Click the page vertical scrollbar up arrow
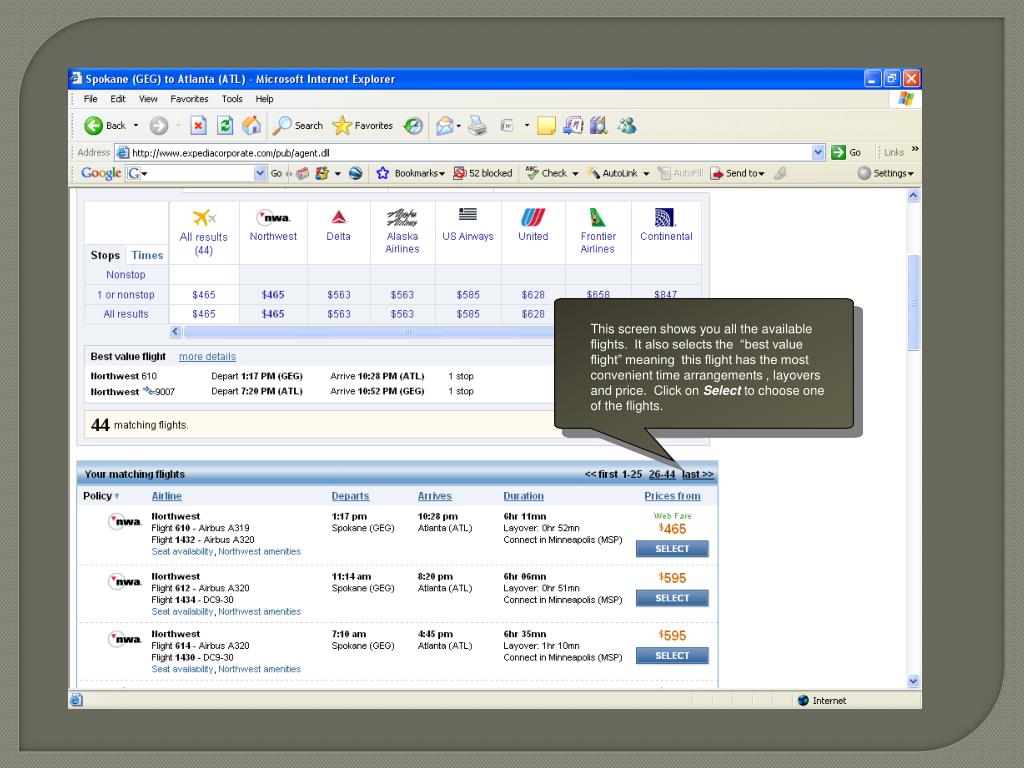Screen dimensions: 1024x768 tap(913, 195)
